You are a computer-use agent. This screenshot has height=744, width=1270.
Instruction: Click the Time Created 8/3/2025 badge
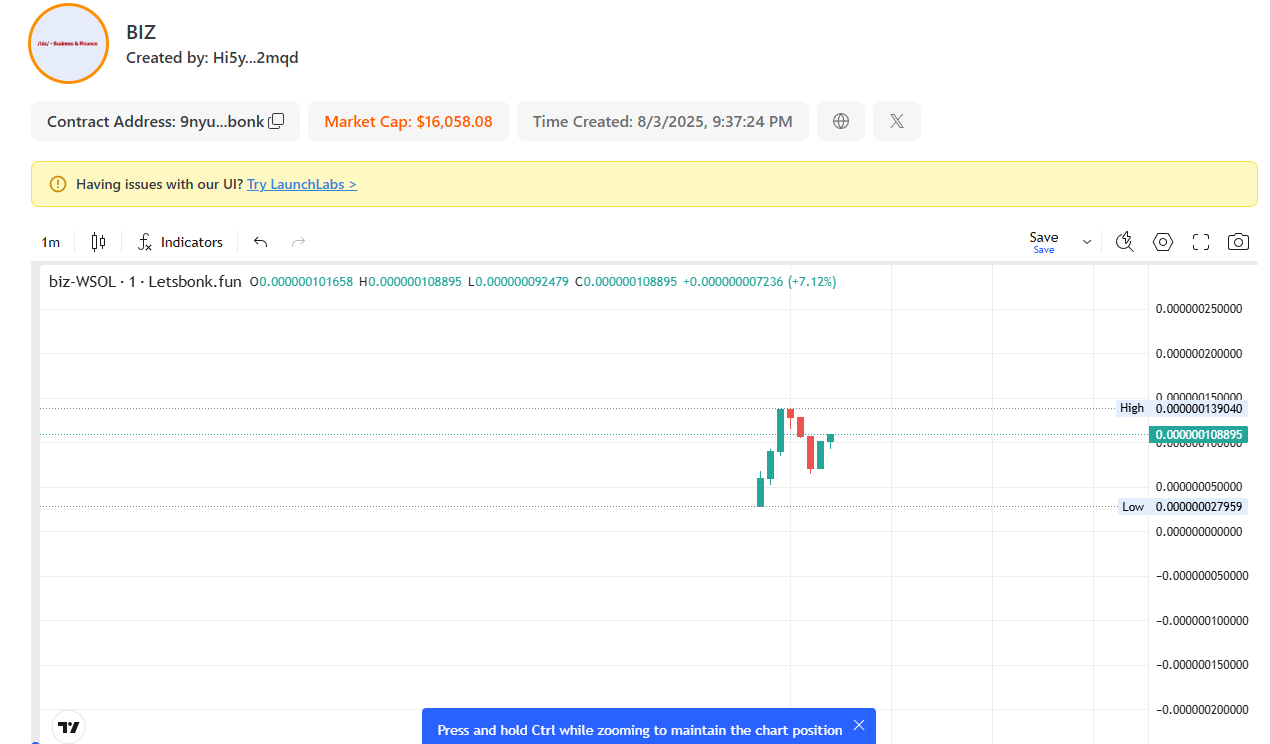click(663, 121)
